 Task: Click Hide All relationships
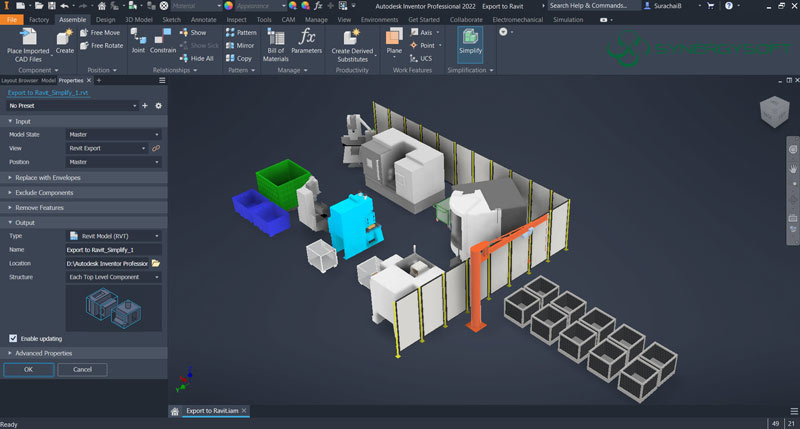coord(196,59)
